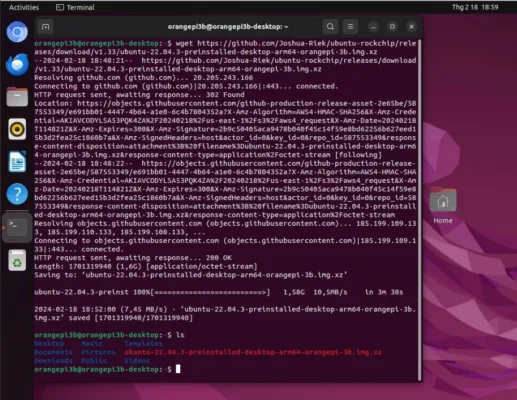Click the 'Public' entry in ls output
This screenshot has width=517, height=400.
94,361
